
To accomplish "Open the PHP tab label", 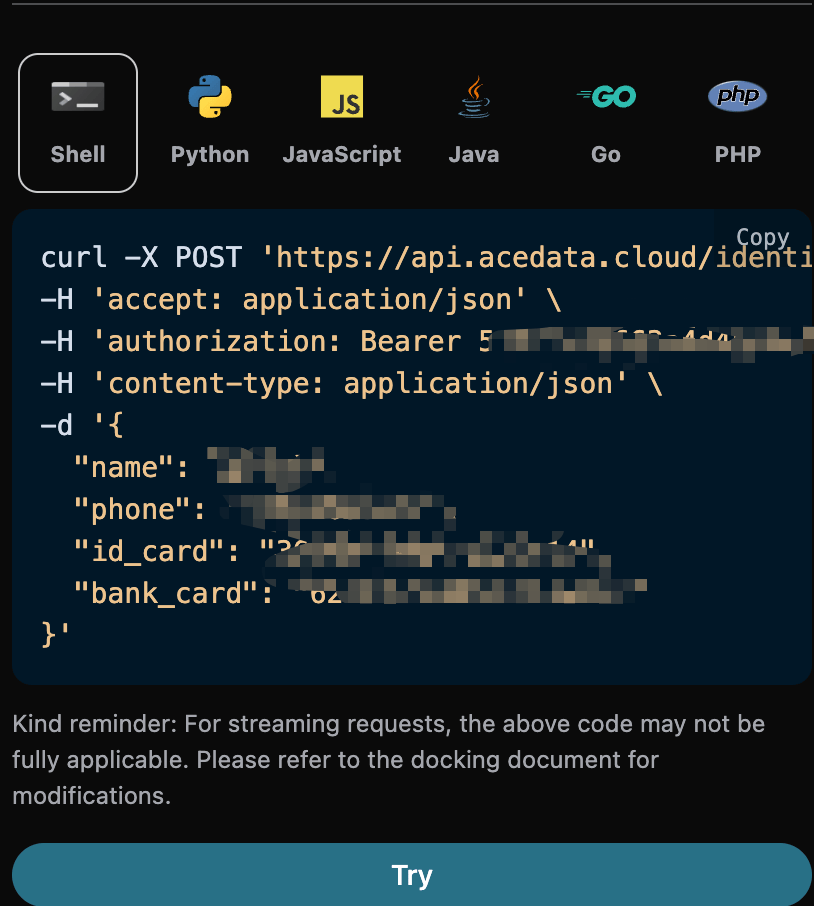I will [x=737, y=155].
